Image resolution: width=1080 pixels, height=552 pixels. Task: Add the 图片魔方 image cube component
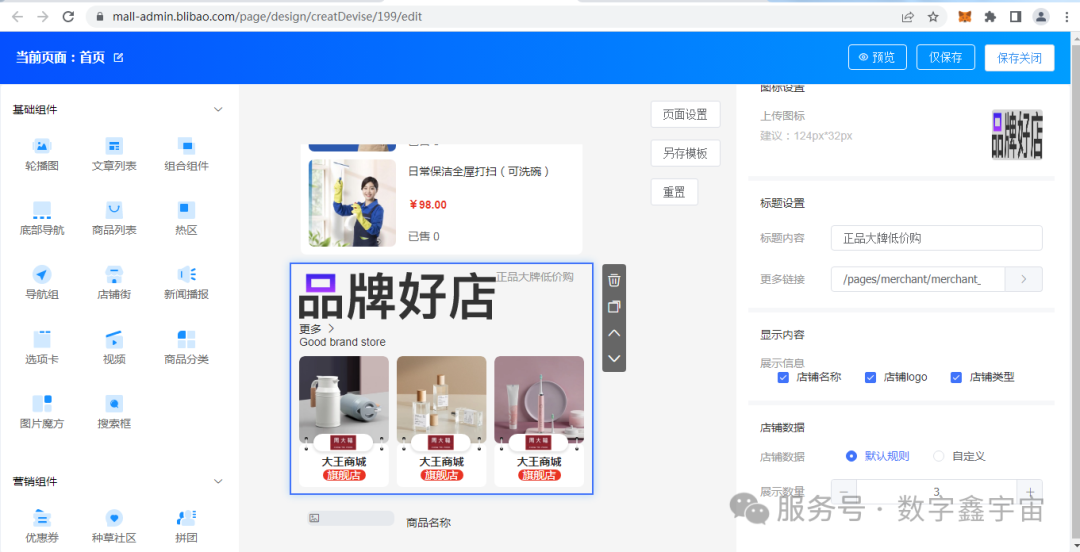point(42,412)
